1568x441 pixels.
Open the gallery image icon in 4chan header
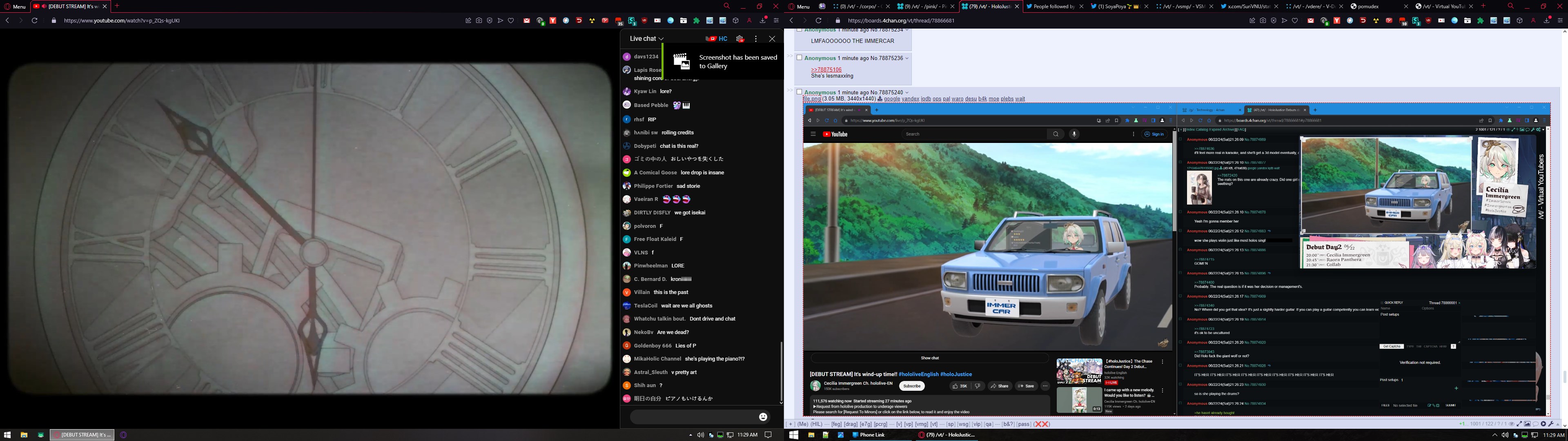[x=1527, y=424]
